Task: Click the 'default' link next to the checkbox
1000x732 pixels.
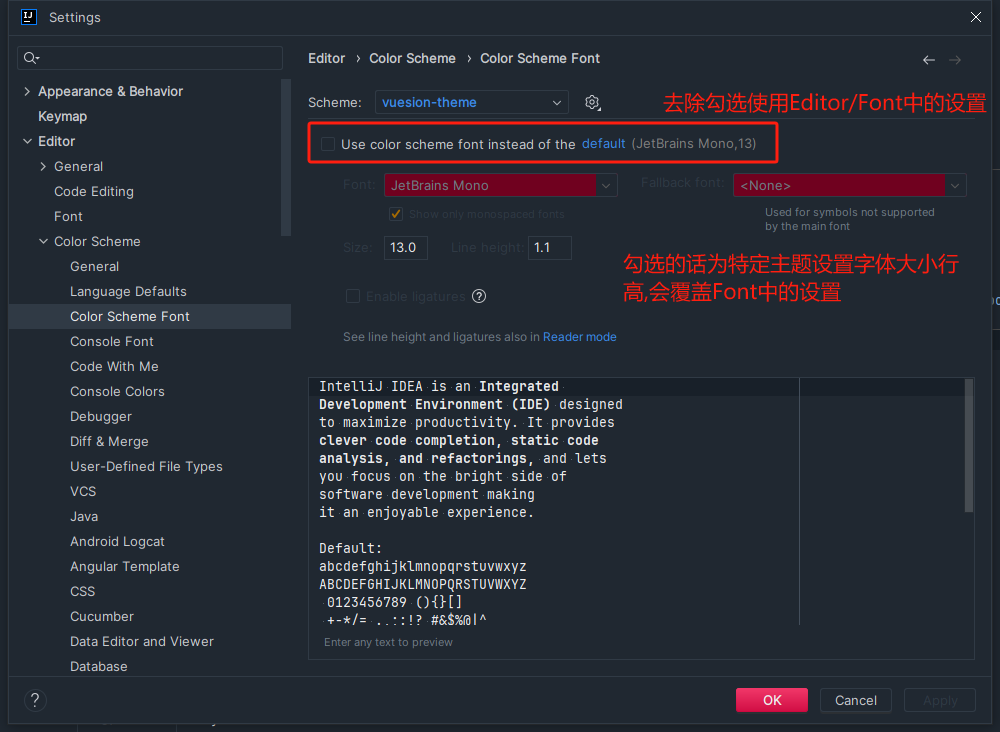Action: click(x=604, y=143)
